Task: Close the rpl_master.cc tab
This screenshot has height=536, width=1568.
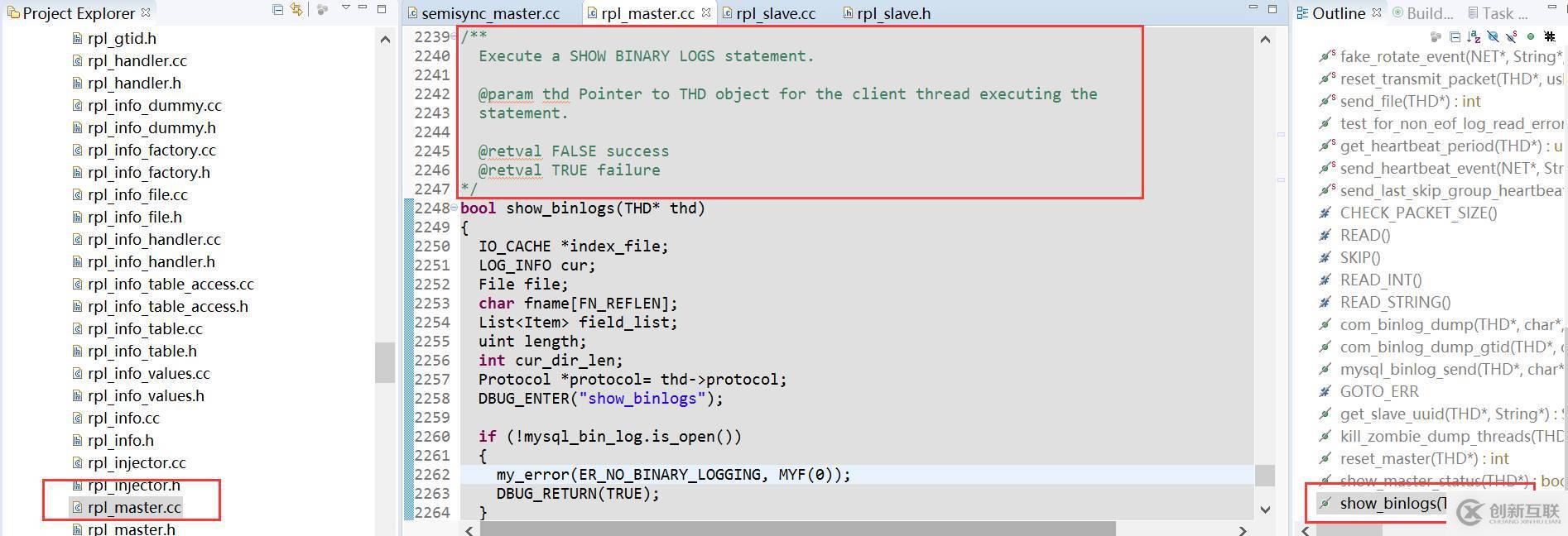Action: coord(706,12)
